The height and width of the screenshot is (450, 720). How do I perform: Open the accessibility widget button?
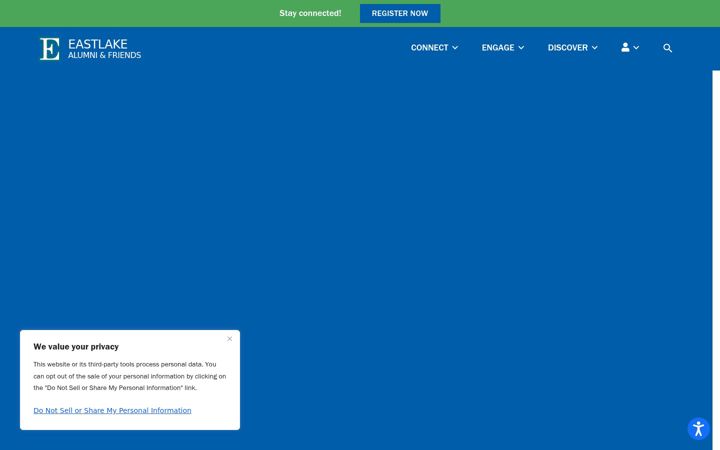(698, 429)
